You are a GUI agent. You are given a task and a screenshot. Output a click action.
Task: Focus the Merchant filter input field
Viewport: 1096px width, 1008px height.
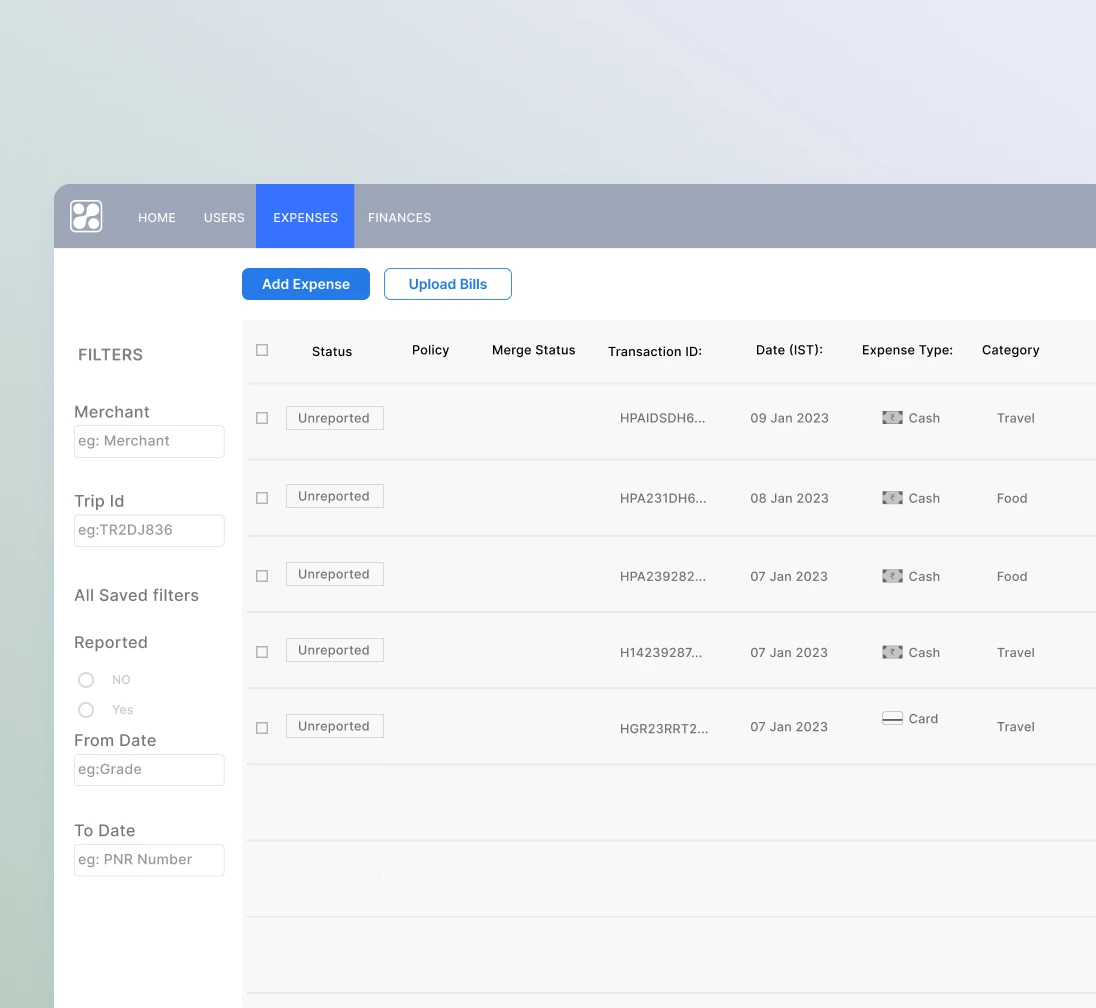point(149,441)
